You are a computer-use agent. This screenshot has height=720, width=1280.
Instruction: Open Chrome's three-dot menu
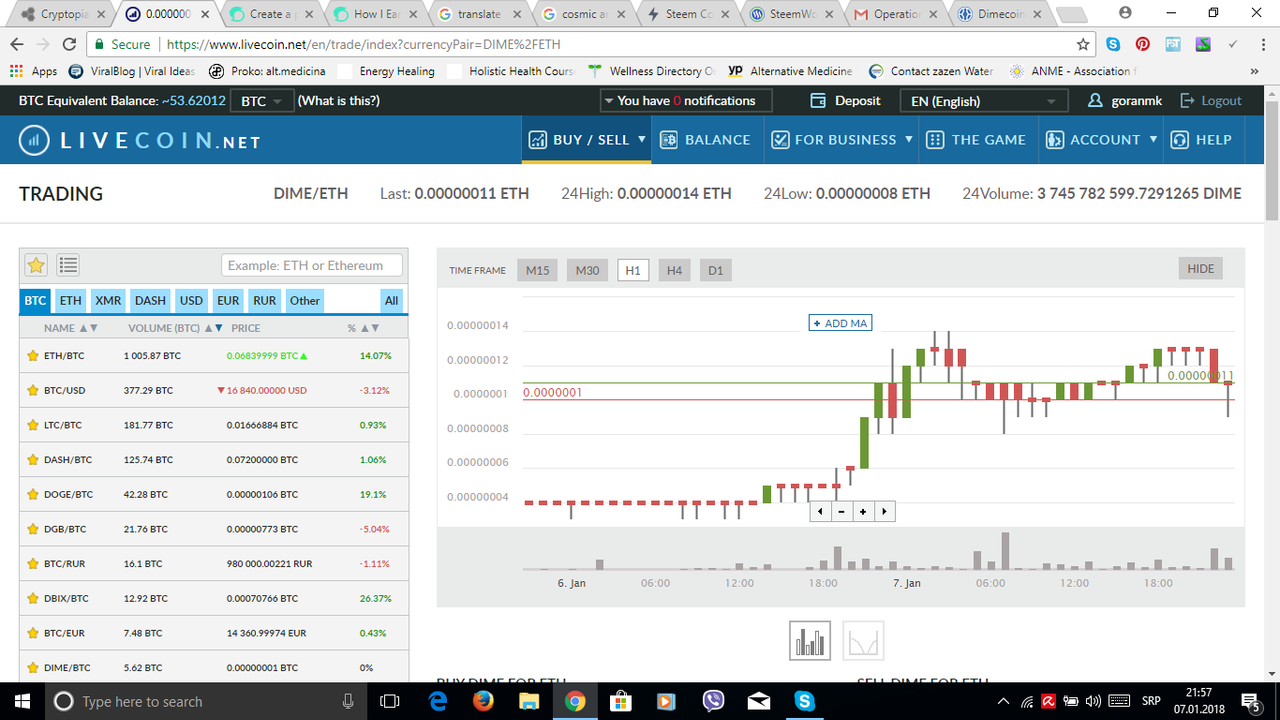(1262, 45)
